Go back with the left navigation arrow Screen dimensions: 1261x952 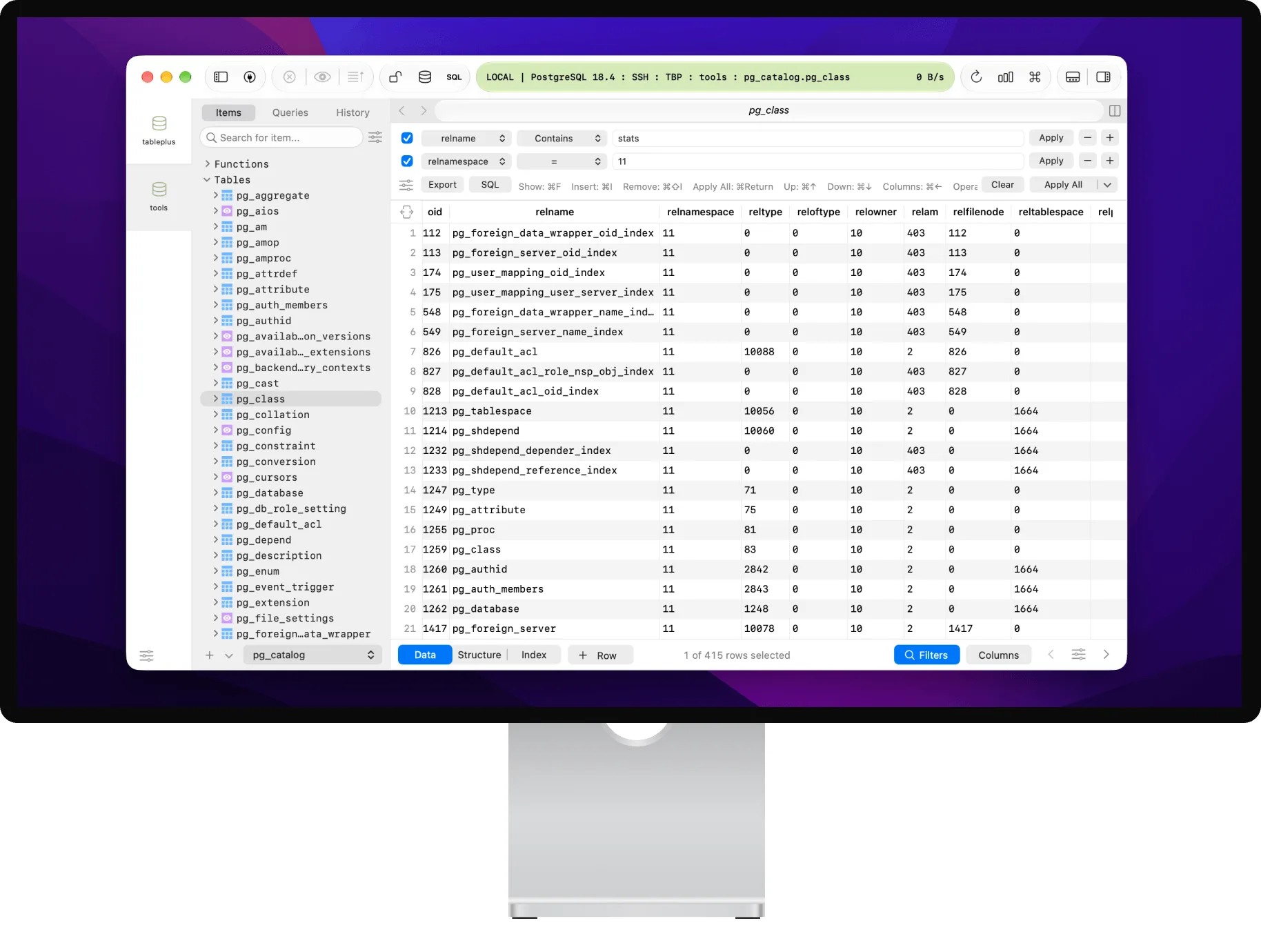click(402, 110)
